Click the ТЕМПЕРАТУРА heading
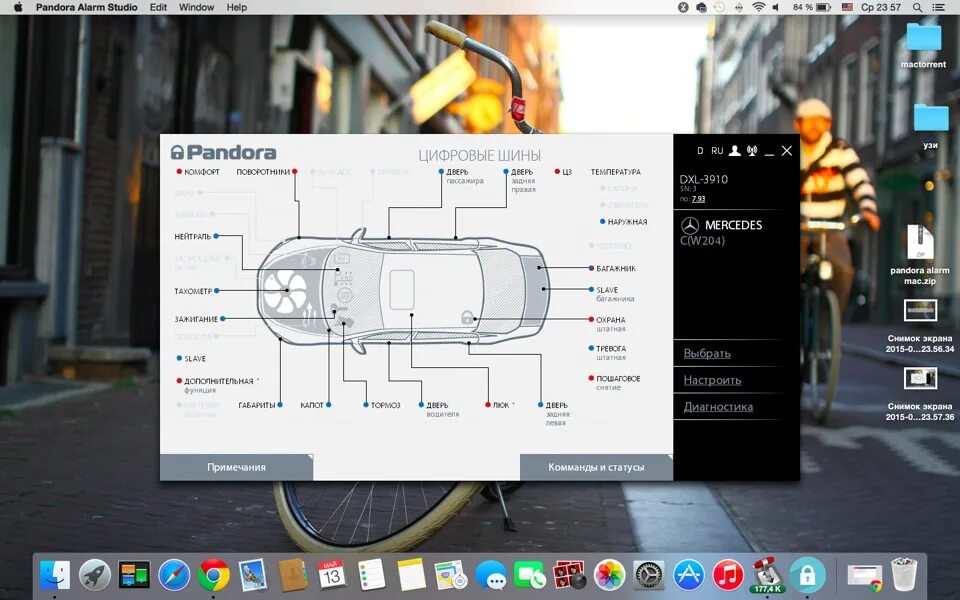Image resolution: width=960 pixels, height=600 pixels. pyautogui.click(x=615, y=172)
